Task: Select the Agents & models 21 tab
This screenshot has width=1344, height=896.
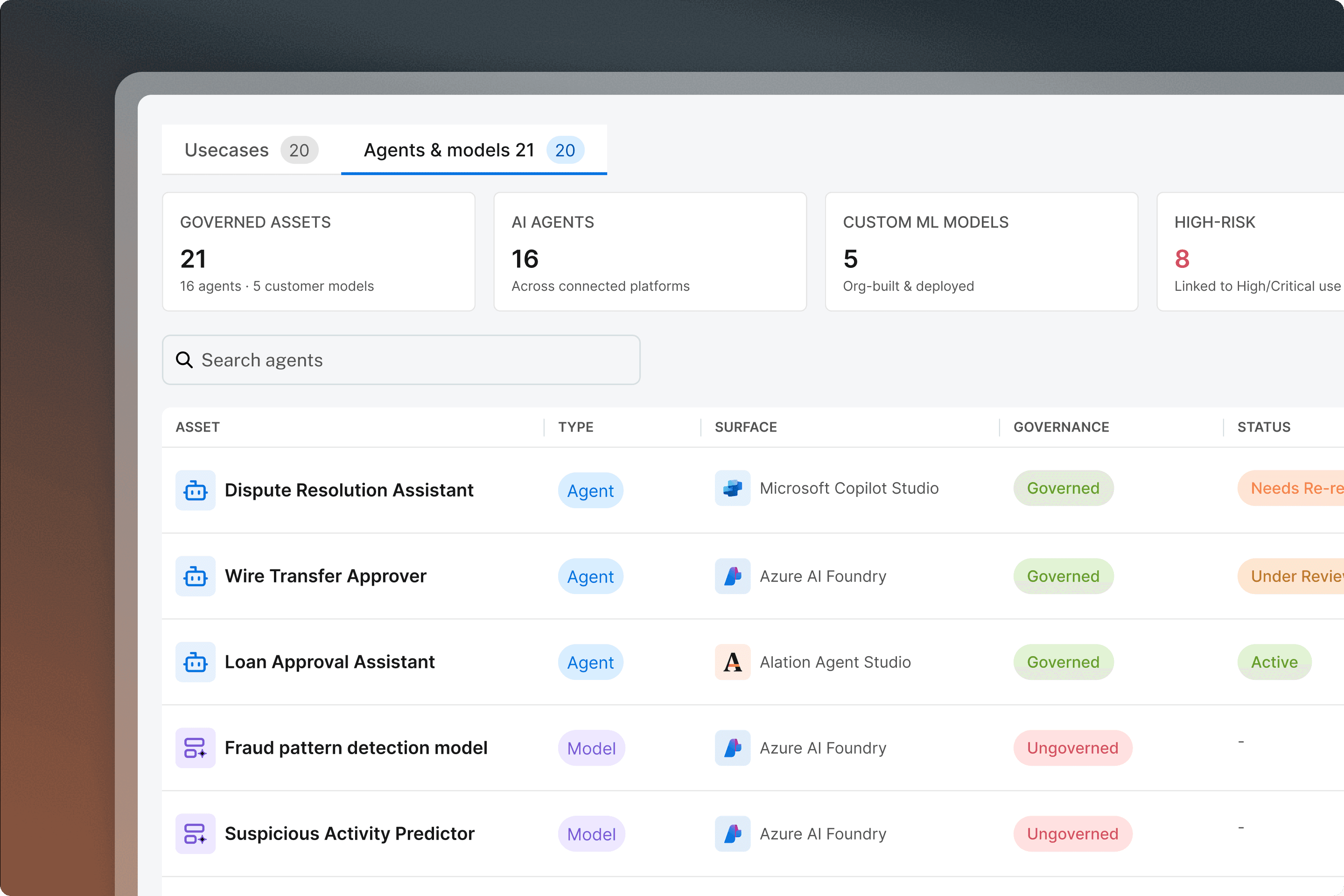Action: 474,150
